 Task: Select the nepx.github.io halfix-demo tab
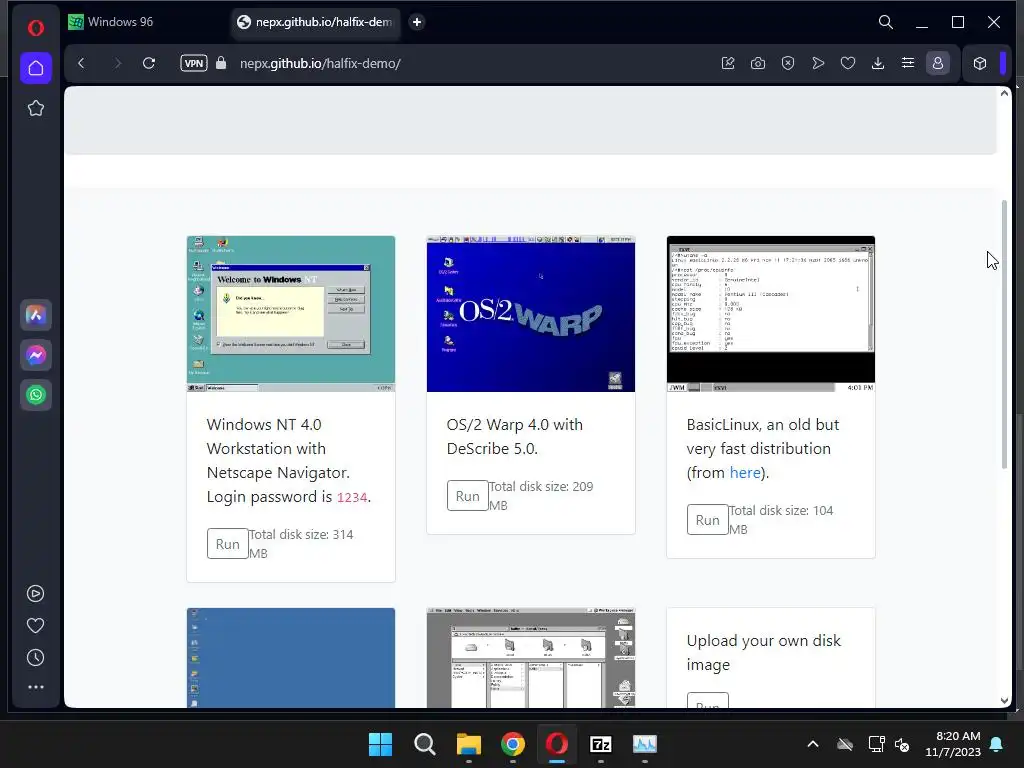coord(316,22)
